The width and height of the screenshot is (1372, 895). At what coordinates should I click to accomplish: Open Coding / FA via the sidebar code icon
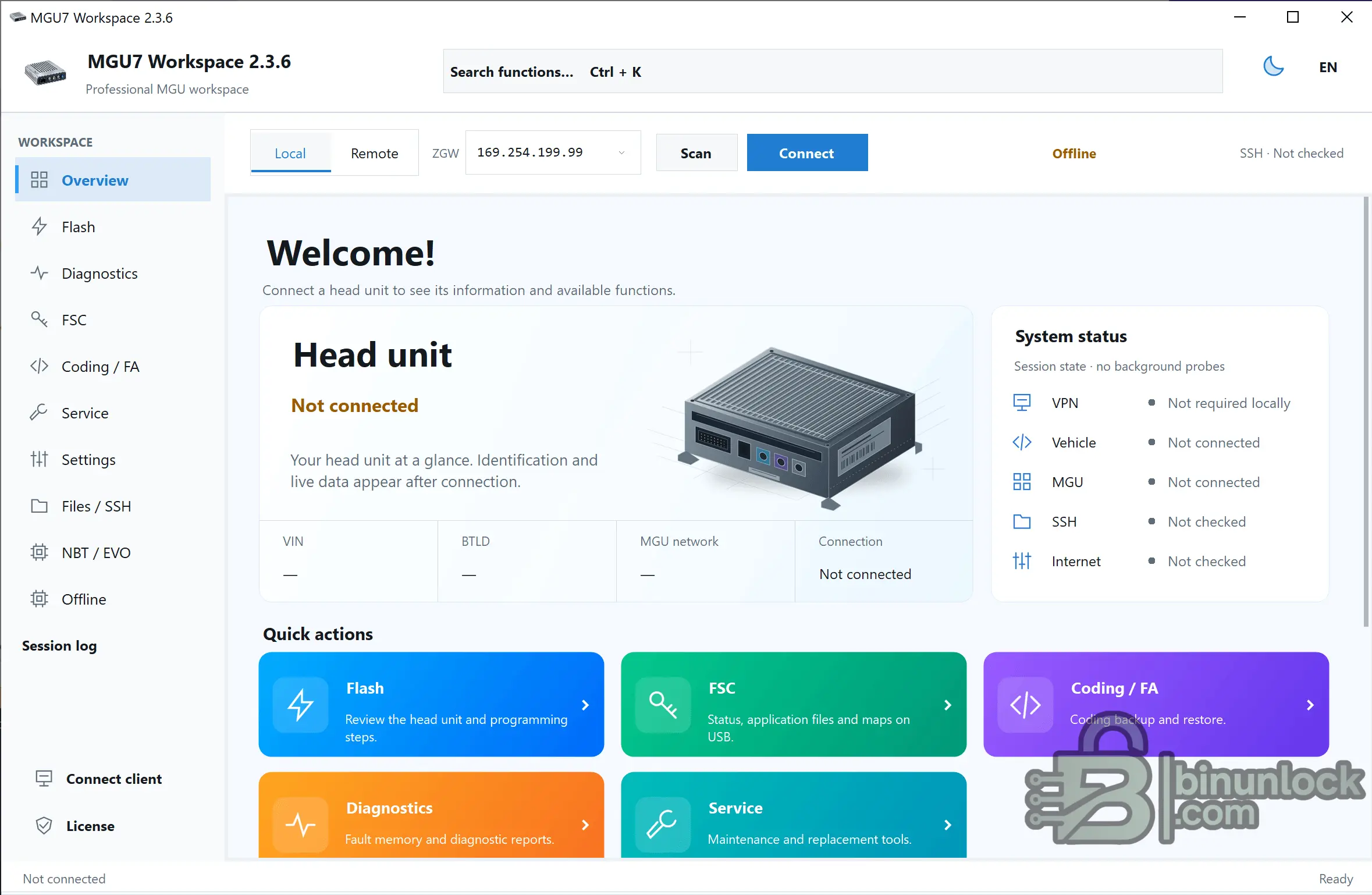[x=39, y=366]
